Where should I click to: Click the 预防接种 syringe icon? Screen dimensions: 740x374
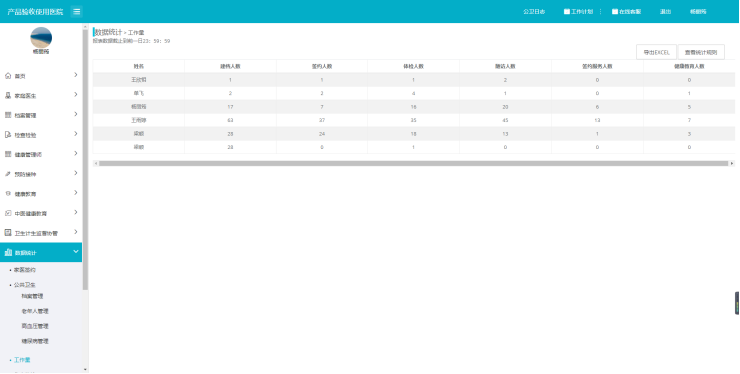(8, 174)
